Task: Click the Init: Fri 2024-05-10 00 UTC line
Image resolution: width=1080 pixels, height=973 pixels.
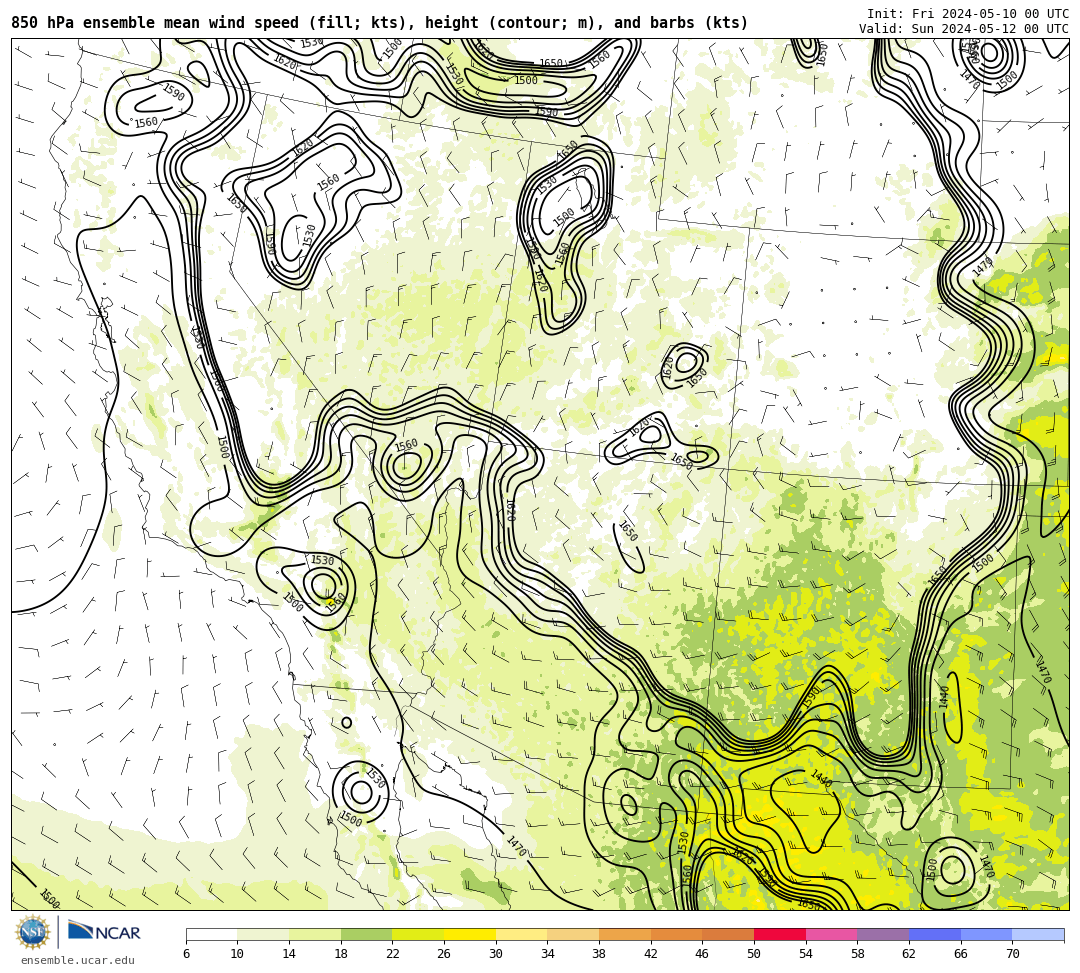Action: pyautogui.click(x=968, y=14)
